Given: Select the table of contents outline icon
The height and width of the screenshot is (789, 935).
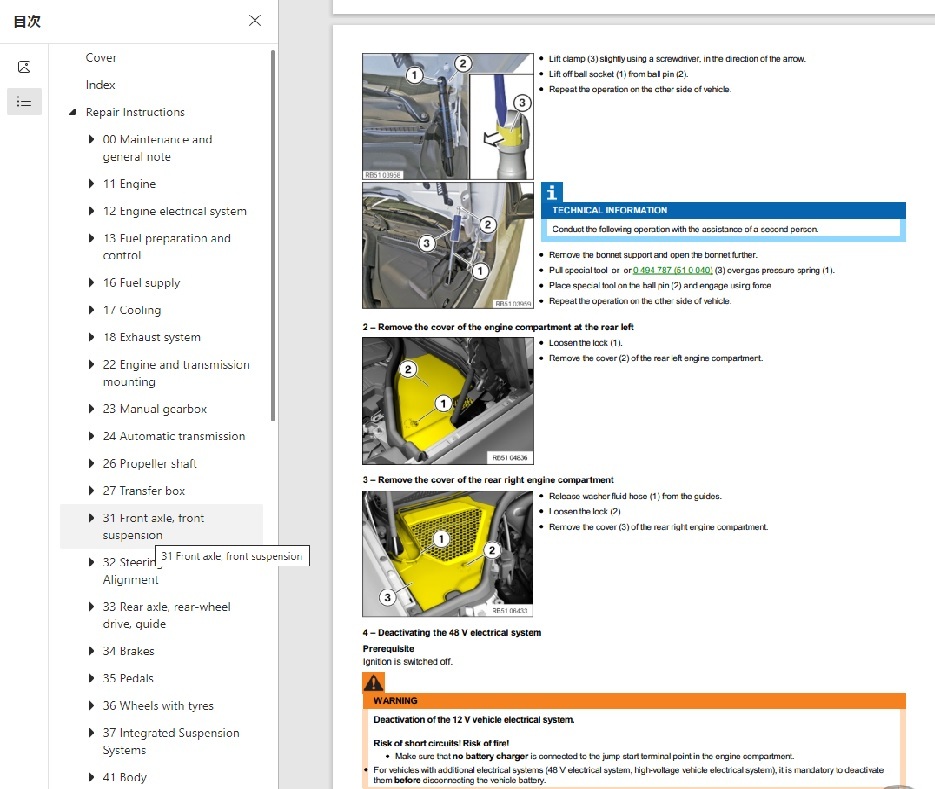Looking at the screenshot, I should (x=24, y=101).
